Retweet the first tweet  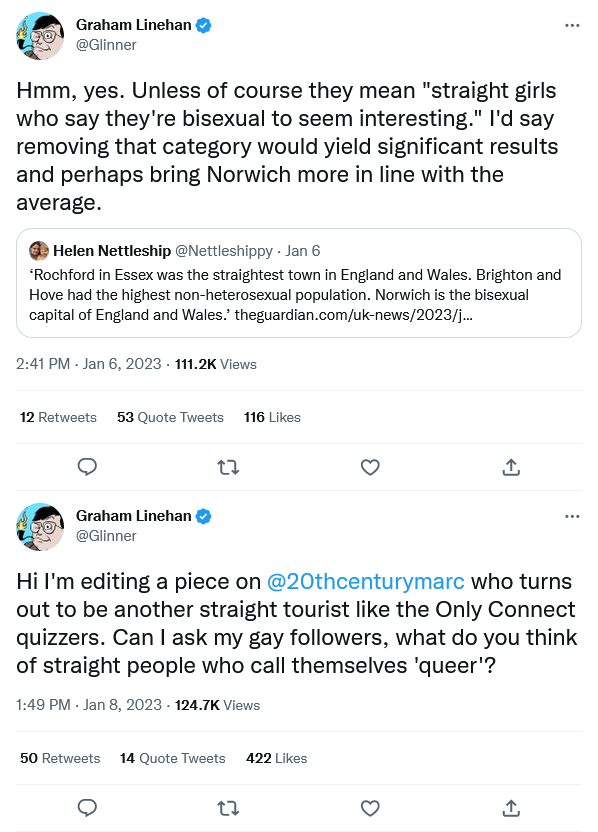click(x=228, y=467)
